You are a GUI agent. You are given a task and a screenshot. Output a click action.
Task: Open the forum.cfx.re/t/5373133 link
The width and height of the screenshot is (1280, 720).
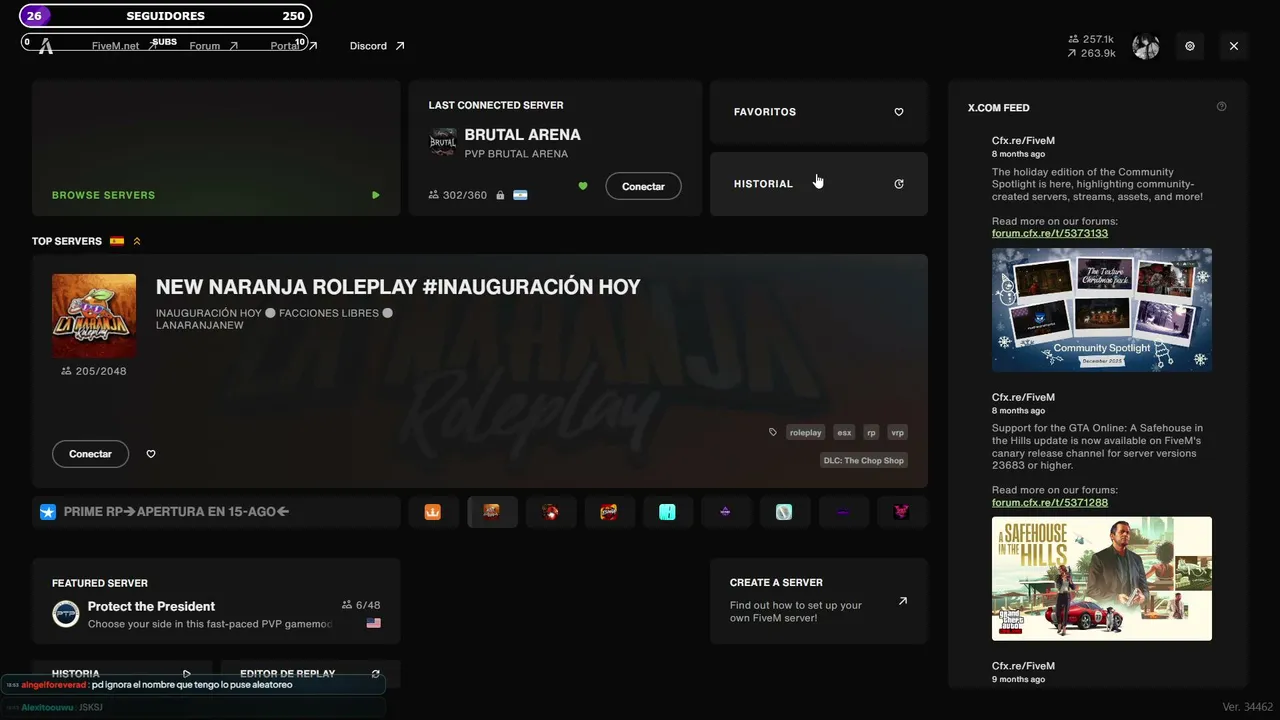coord(1050,233)
